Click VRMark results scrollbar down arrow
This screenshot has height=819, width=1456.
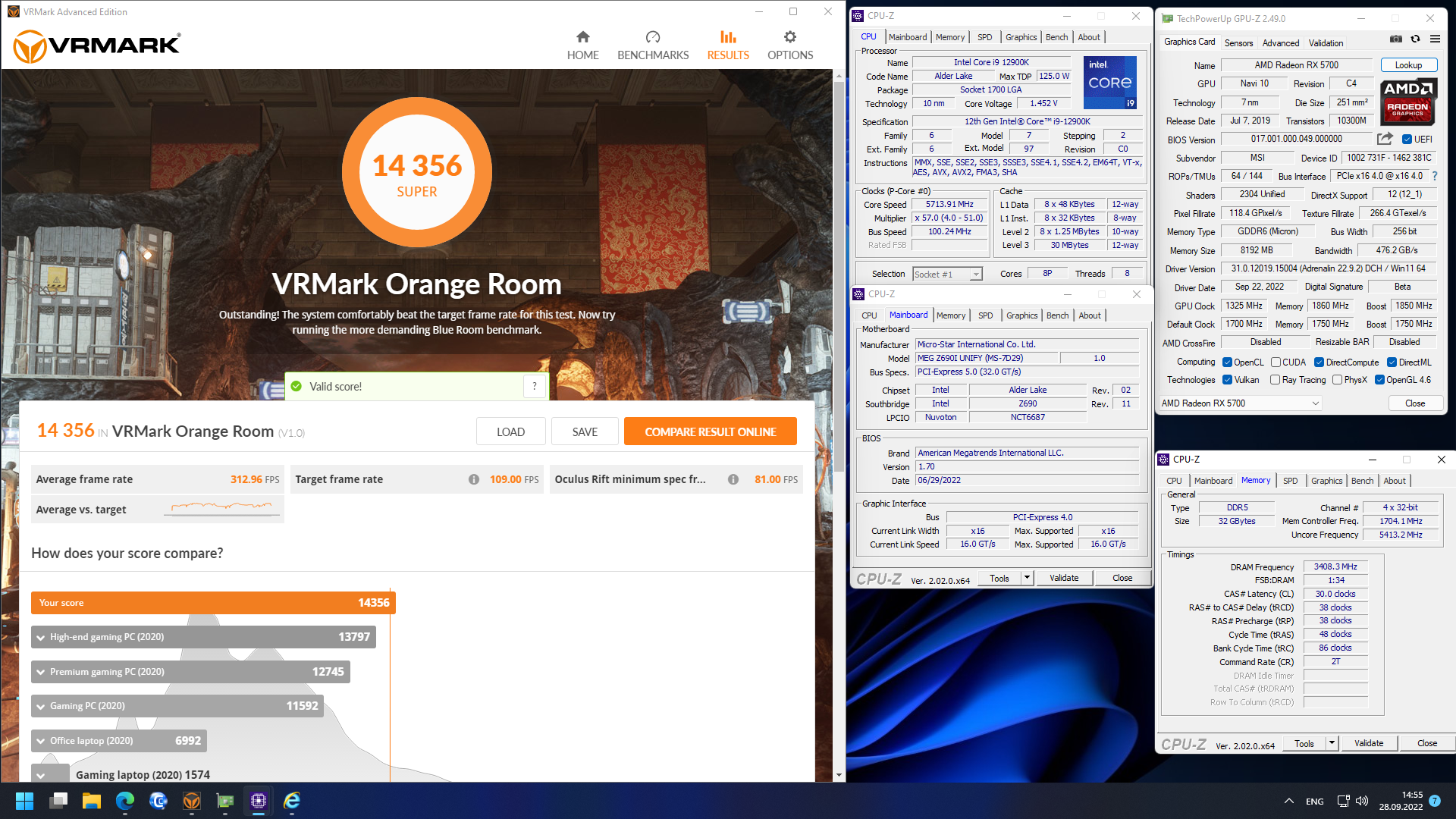click(839, 775)
